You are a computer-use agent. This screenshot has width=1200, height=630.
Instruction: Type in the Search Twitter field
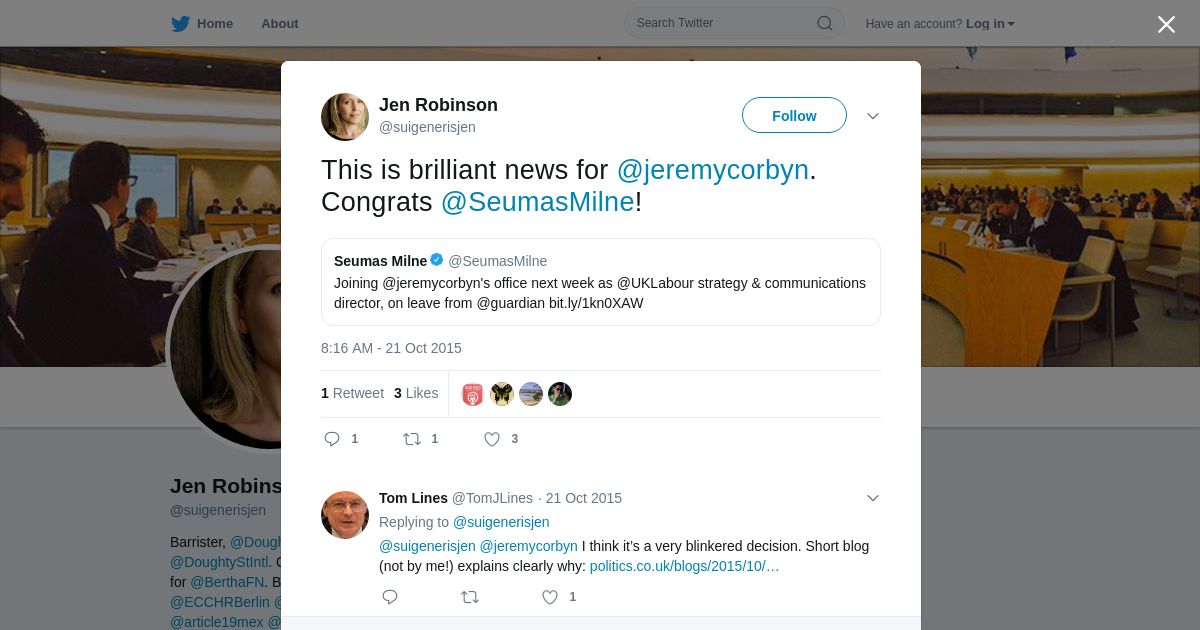click(720, 23)
